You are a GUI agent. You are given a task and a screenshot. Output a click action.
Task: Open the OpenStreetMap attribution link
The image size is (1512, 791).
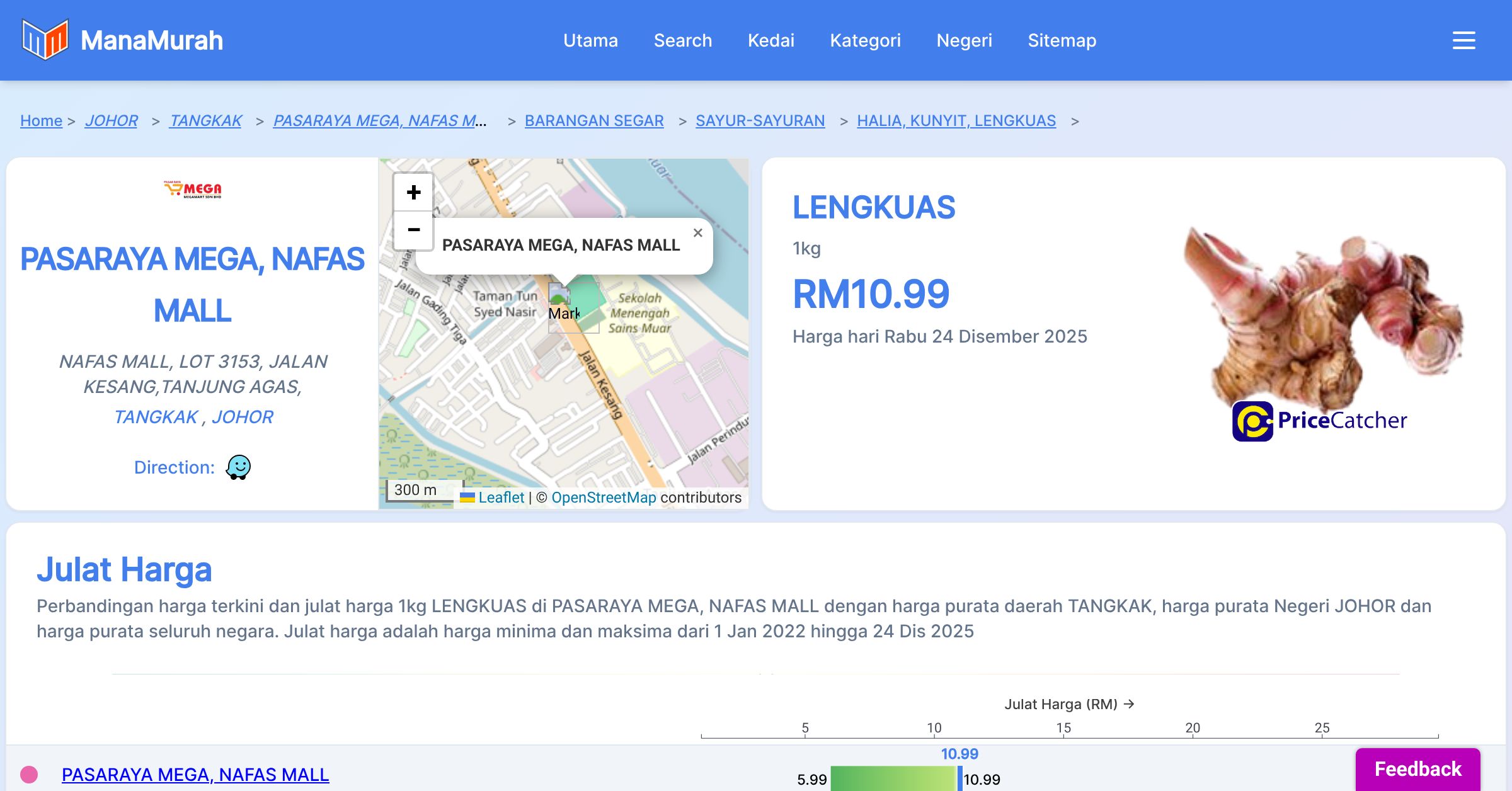click(x=604, y=498)
